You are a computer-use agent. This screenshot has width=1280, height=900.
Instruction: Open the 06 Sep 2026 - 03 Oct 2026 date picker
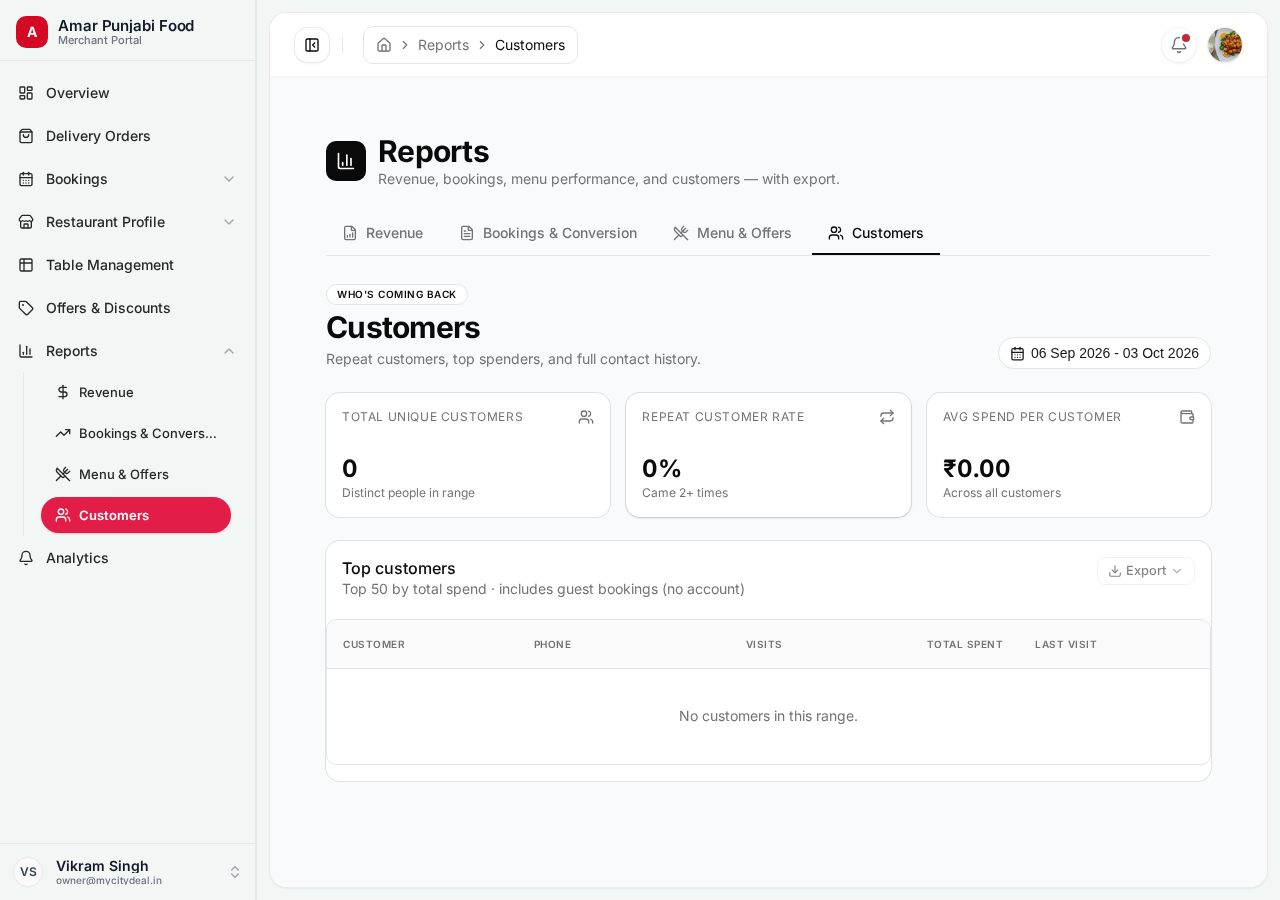(x=1104, y=353)
